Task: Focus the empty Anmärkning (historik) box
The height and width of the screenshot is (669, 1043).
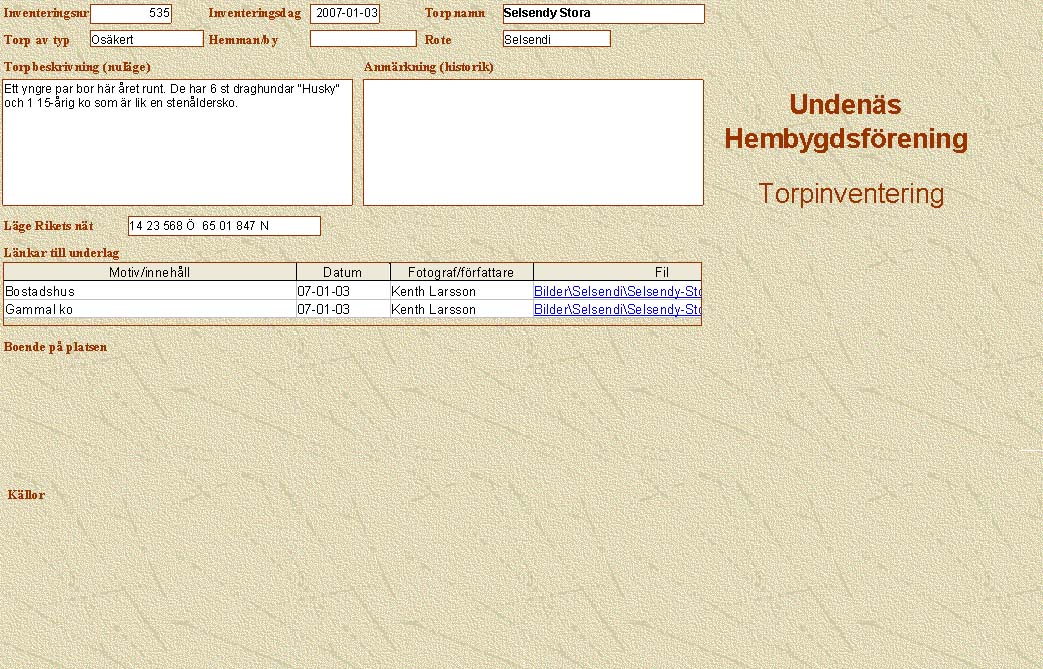Action: [533, 142]
